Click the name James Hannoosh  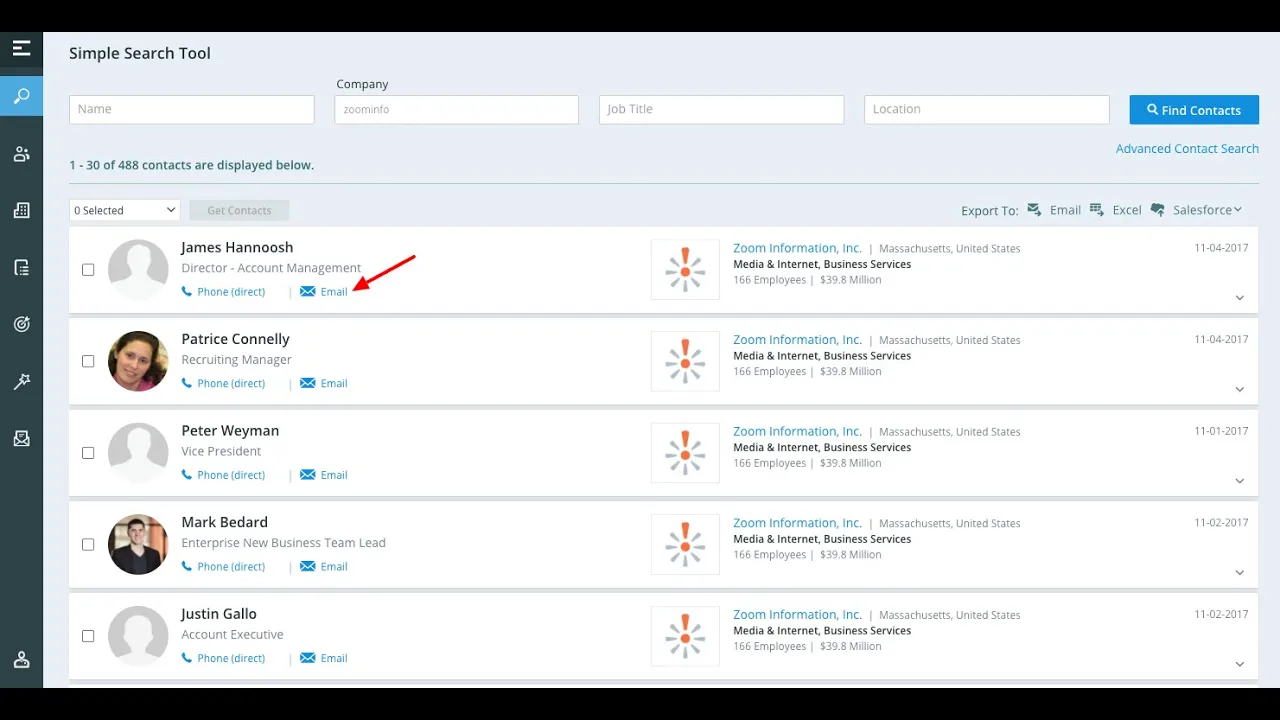tap(237, 247)
